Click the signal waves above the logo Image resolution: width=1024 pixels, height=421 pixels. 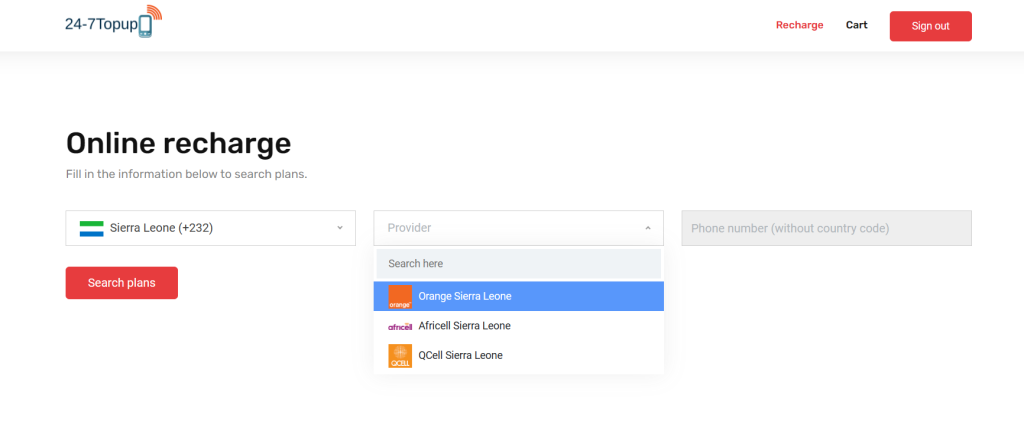click(x=154, y=12)
